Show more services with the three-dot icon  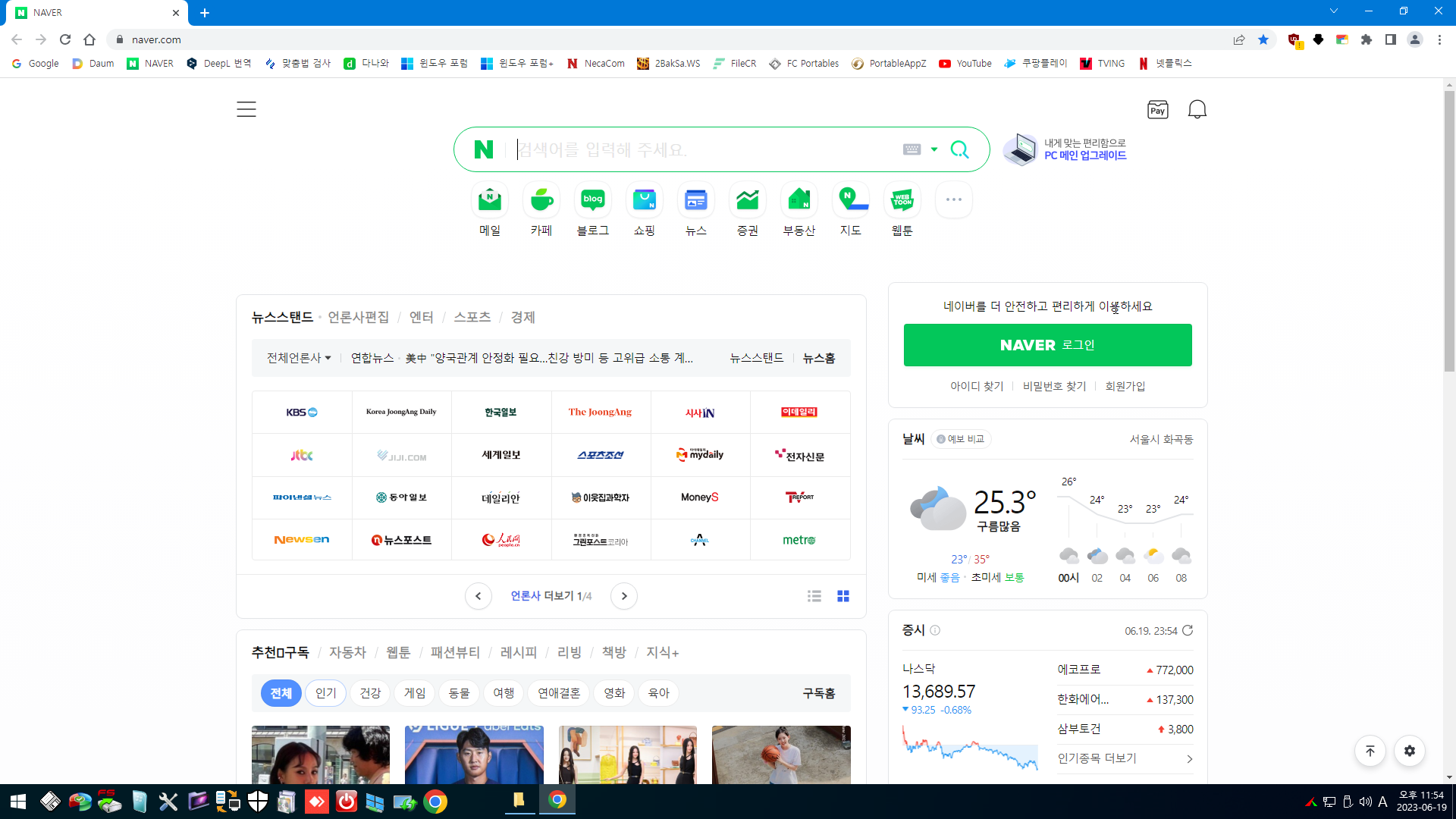coord(954,200)
